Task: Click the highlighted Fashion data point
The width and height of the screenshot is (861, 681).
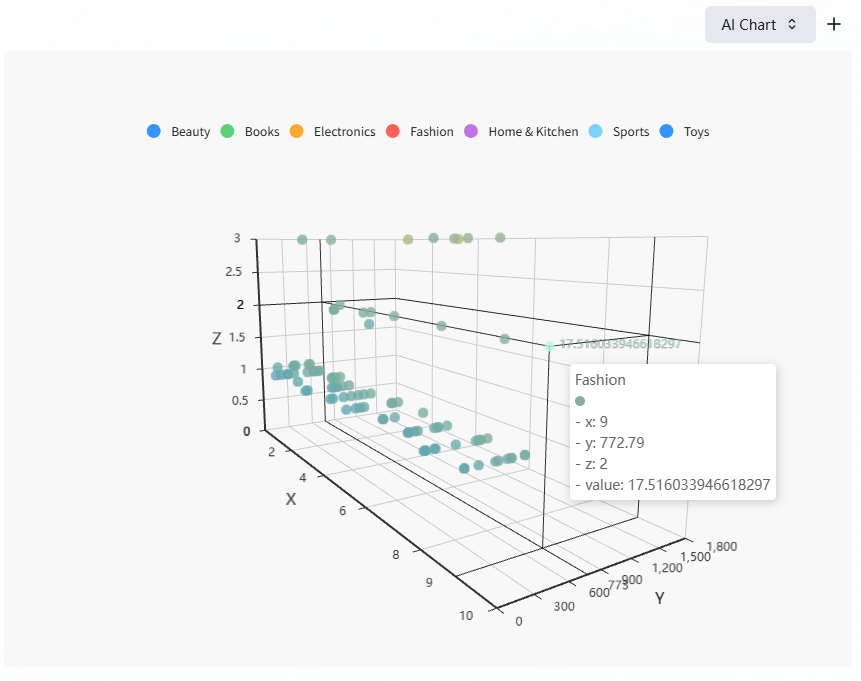Action: pyautogui.click(x=548, y=347)
